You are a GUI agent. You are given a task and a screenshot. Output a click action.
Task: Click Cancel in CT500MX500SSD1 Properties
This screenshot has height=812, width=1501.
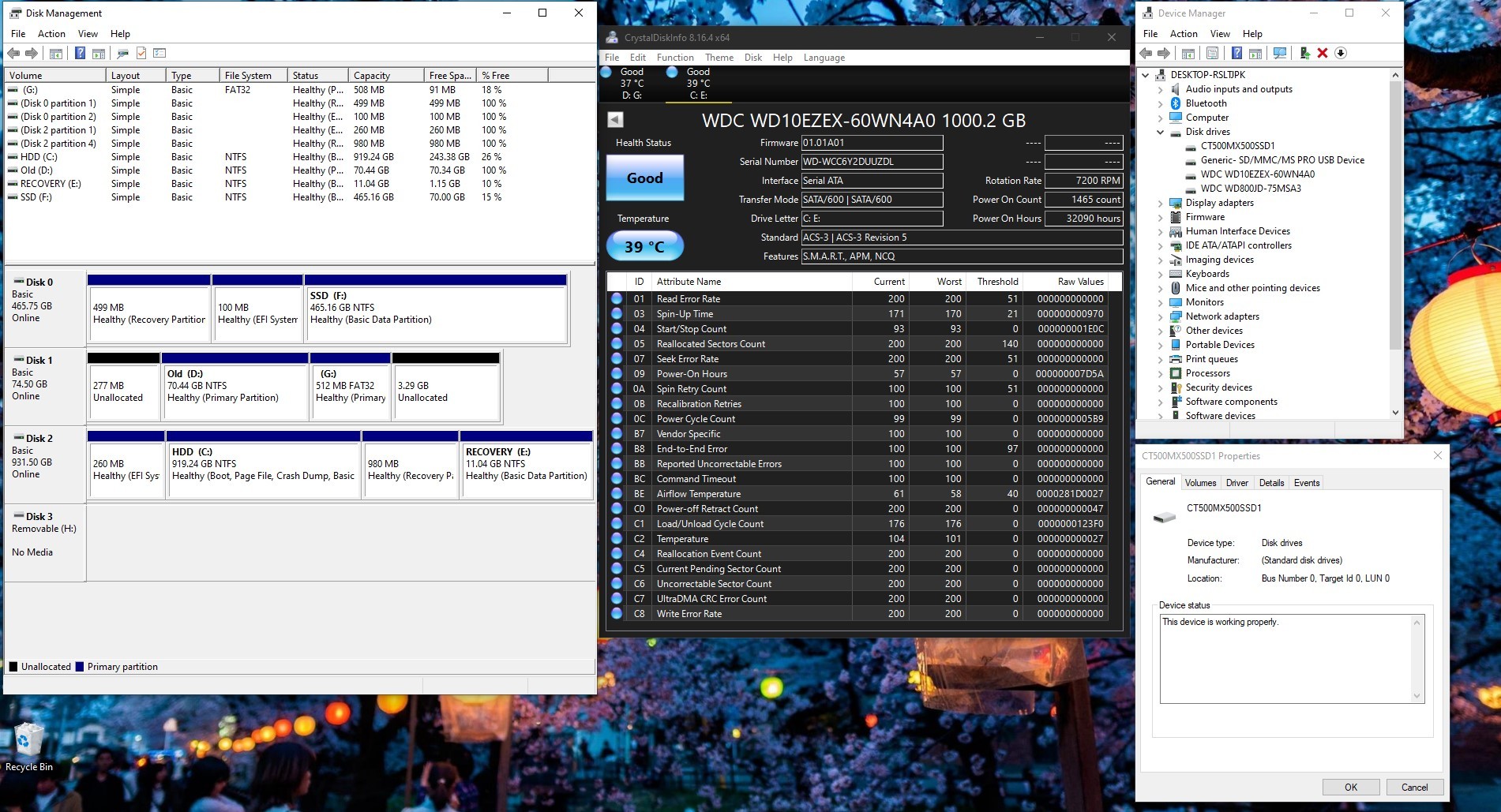click(x=1414, y=787)
